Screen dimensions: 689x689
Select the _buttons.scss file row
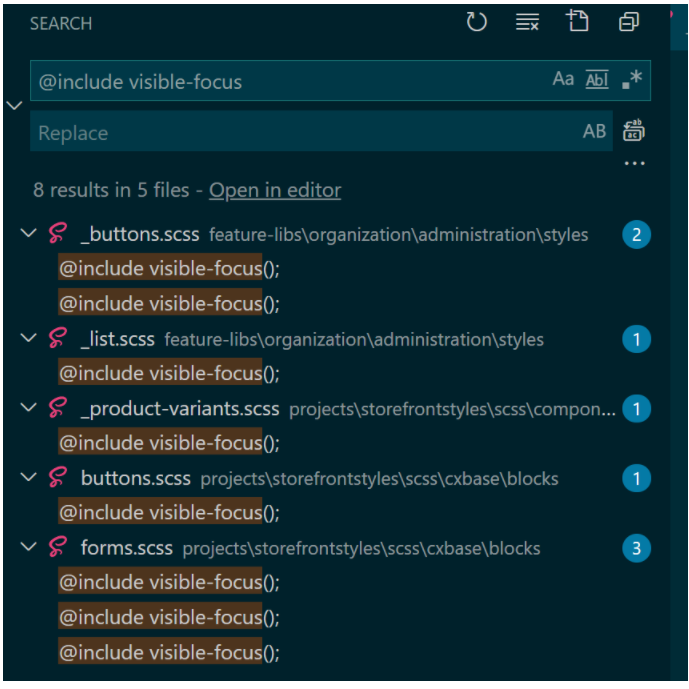click(336, 234)
